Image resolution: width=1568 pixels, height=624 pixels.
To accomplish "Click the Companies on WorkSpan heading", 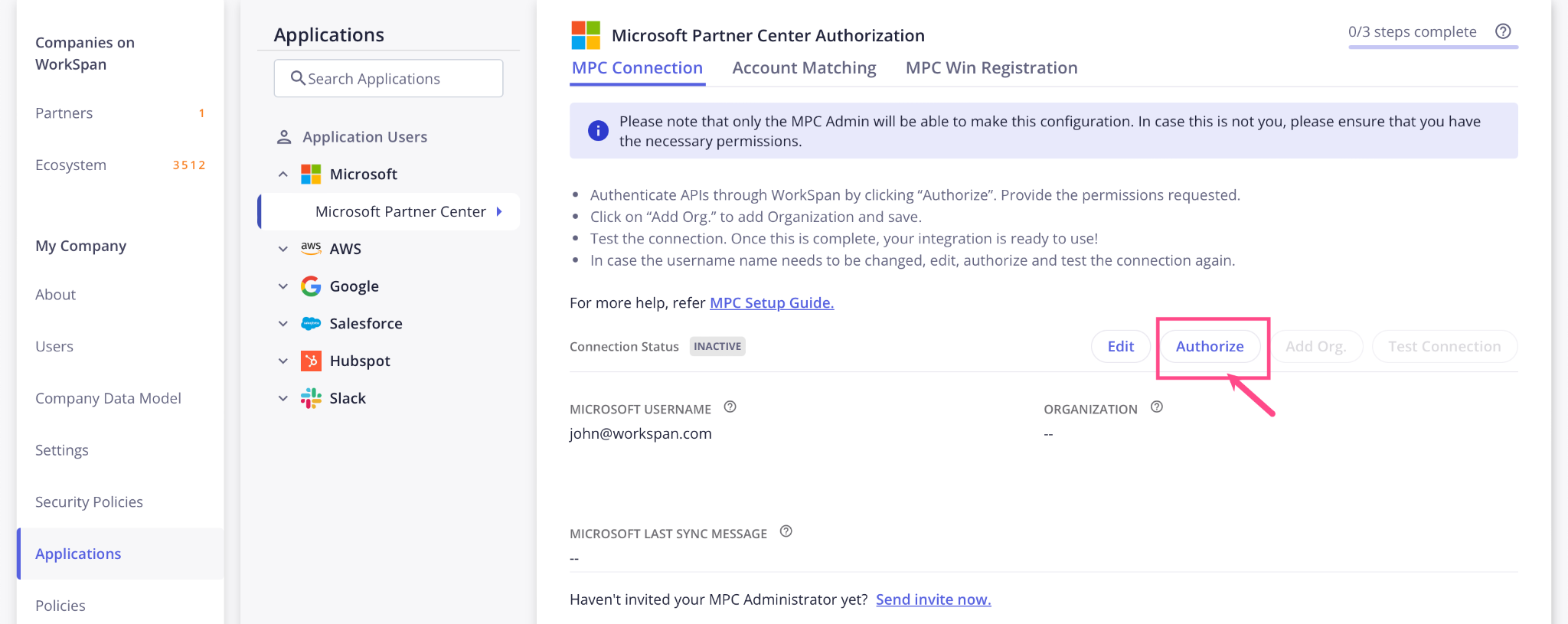I will [85, 54].
